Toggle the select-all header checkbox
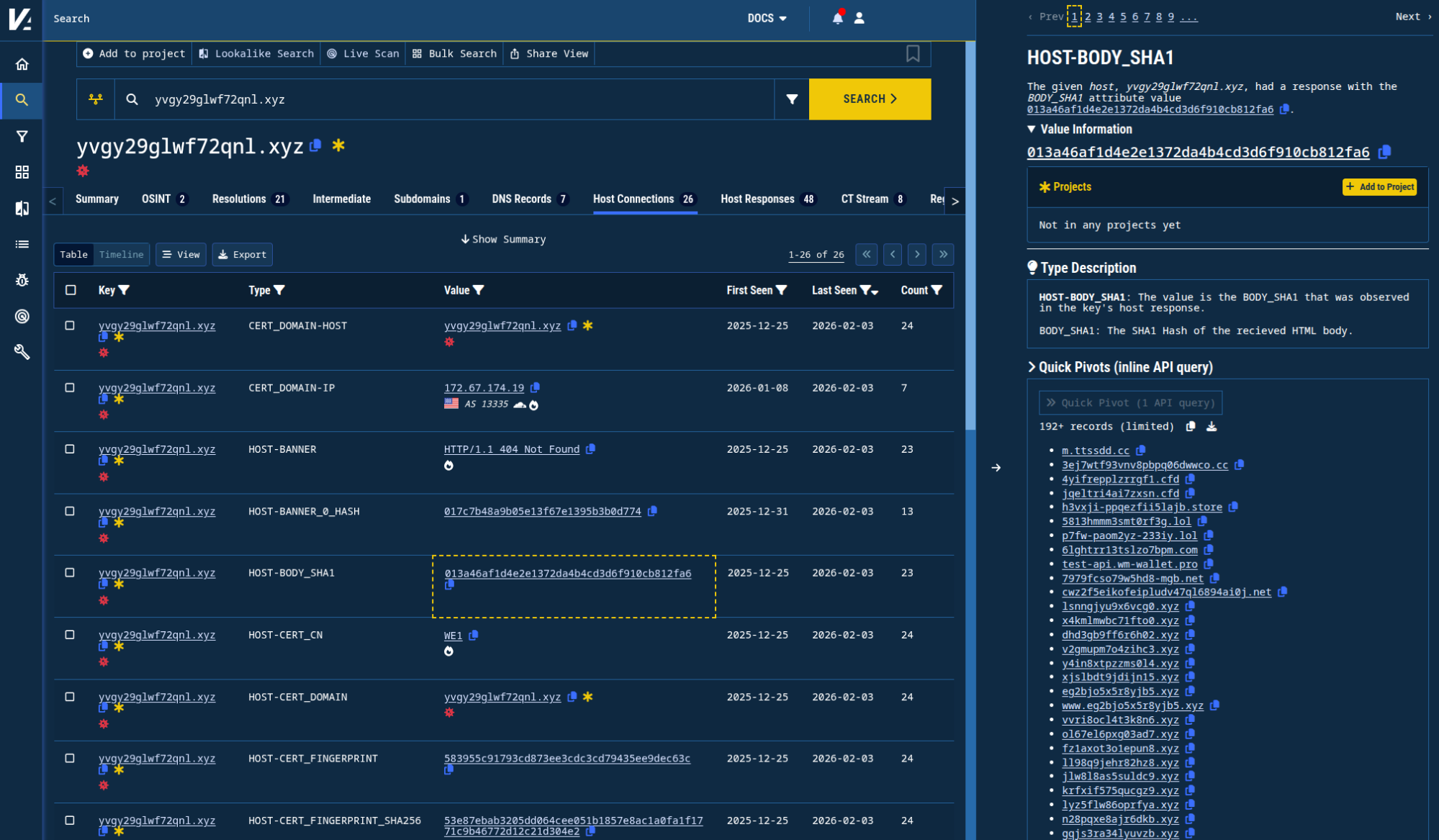This screenshot has width=1439, height=840. point(71,290)
